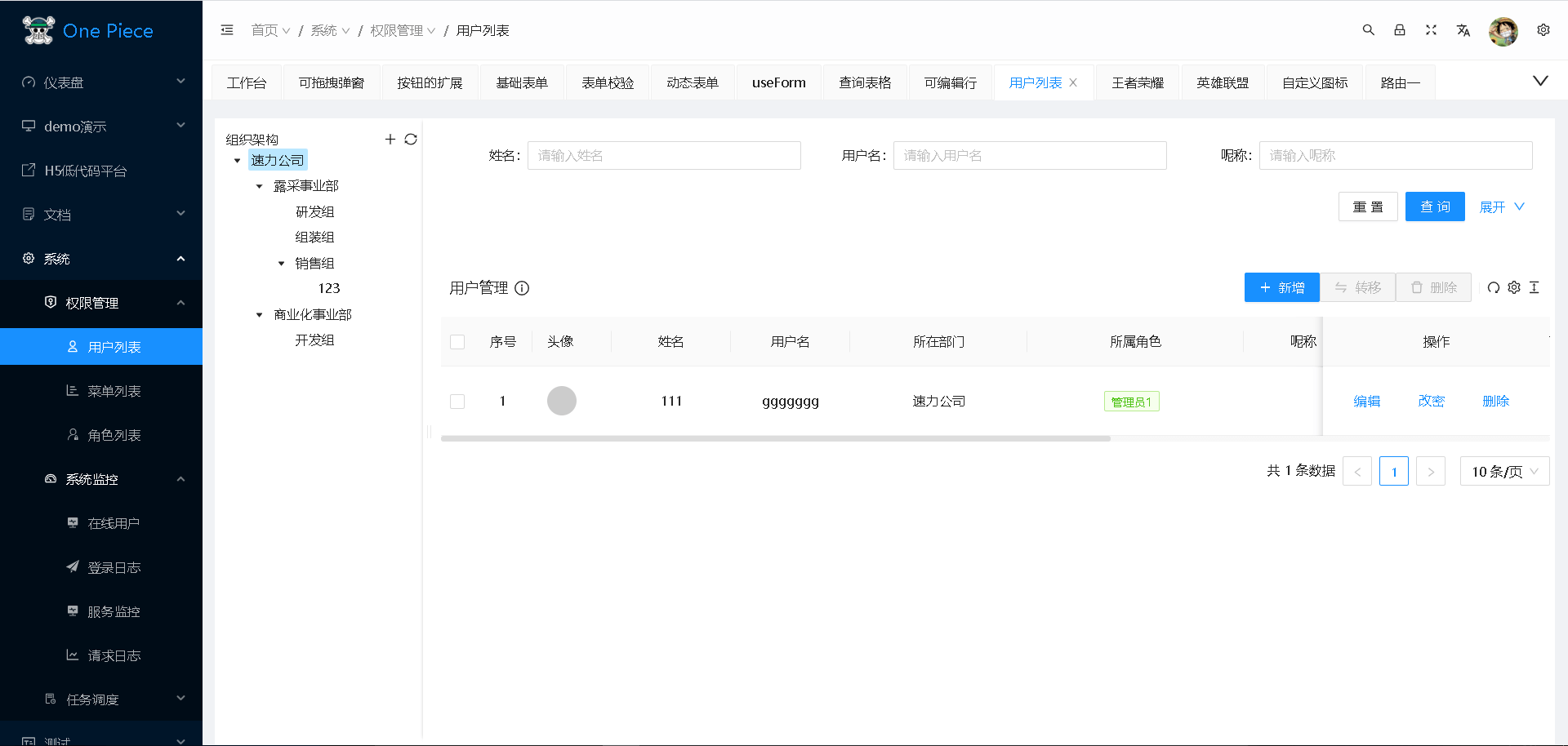Switch to the 自定义图标 tab

1315,82
